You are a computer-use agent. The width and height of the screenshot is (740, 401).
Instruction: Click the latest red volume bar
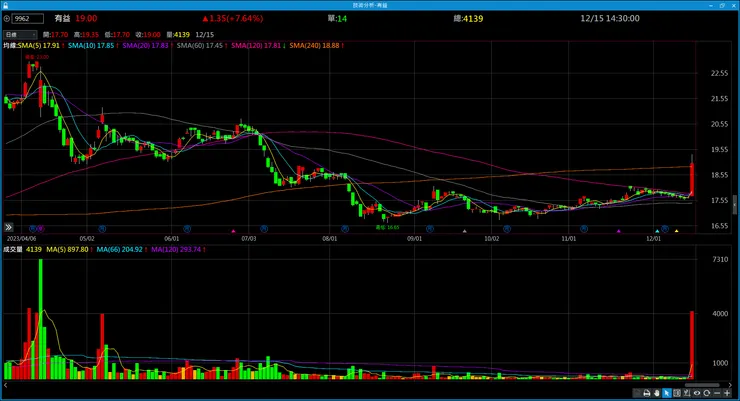[x=692, y=345]
